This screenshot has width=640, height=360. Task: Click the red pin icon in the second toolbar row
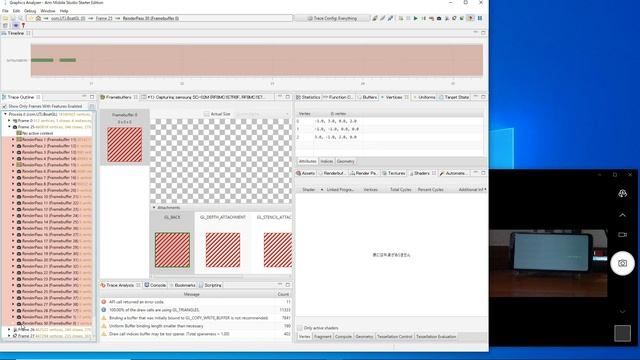(x=23, y=26)
